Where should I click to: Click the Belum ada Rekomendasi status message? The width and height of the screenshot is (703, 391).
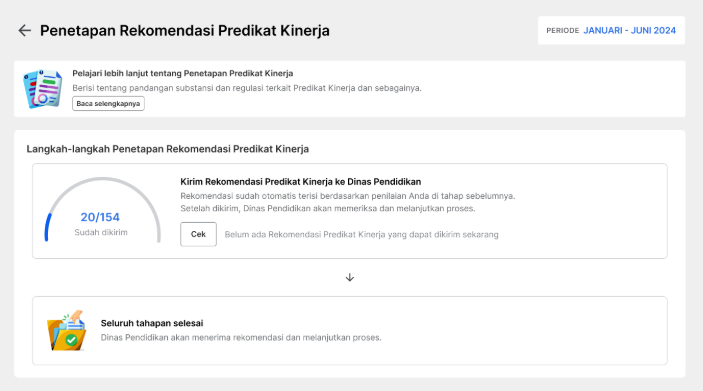pos(361,235)
